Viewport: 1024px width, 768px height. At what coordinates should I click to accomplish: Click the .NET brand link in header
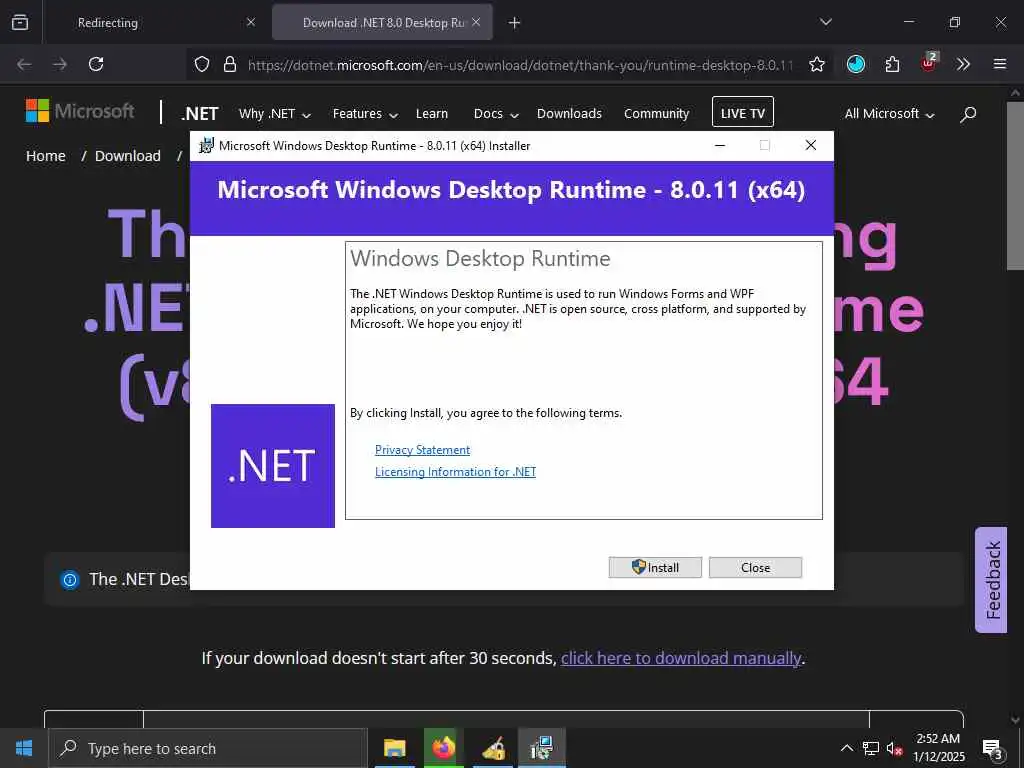pyautogui.click(x=200, y=114)
